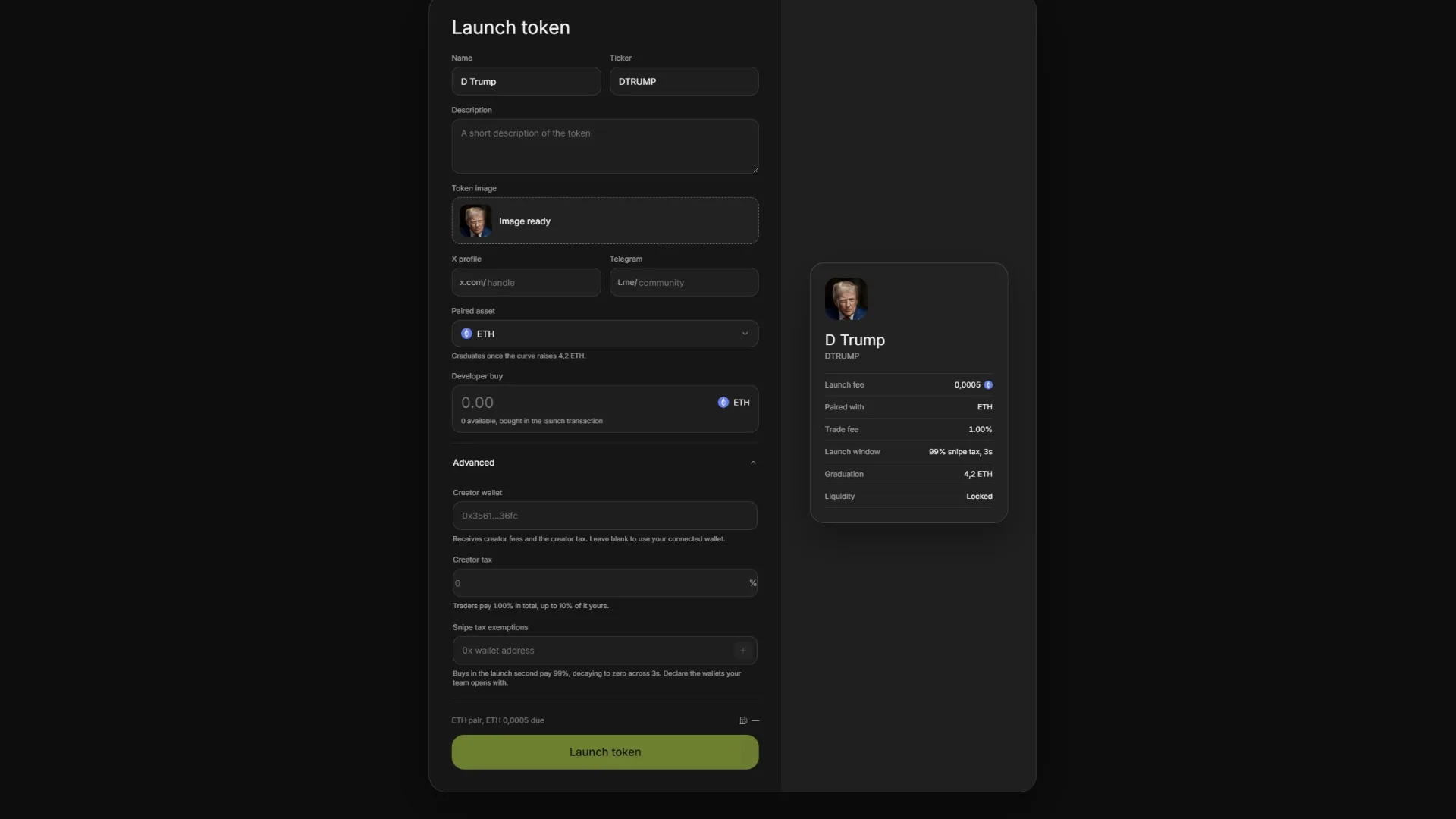Click the ETH logo in Developer buy field
Screen dimensions: 1456x819
[x=723, y=403]
